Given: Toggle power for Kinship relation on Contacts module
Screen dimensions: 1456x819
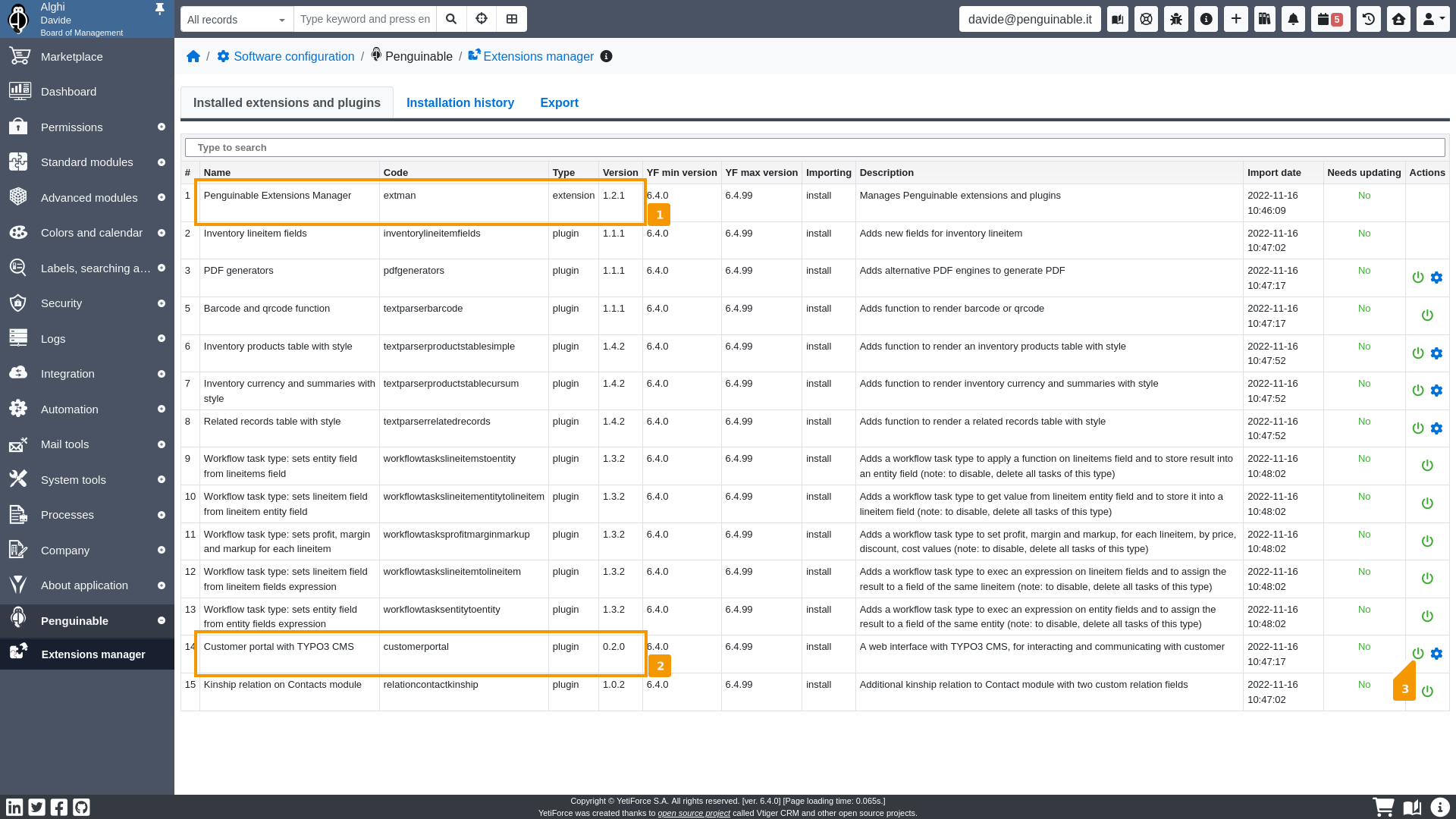Looking at the screenshot, I should pos(1427,692).
